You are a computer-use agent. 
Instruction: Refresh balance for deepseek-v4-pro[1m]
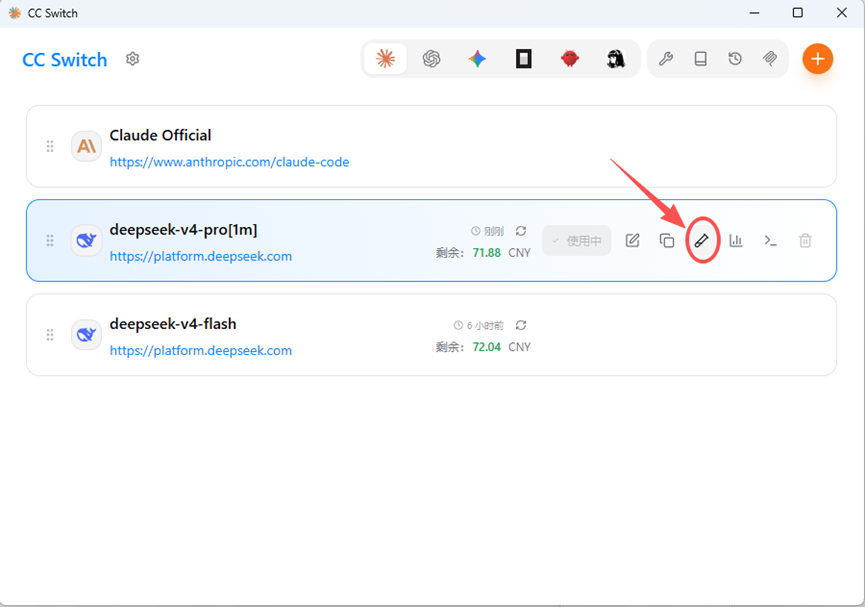[521, 231]
